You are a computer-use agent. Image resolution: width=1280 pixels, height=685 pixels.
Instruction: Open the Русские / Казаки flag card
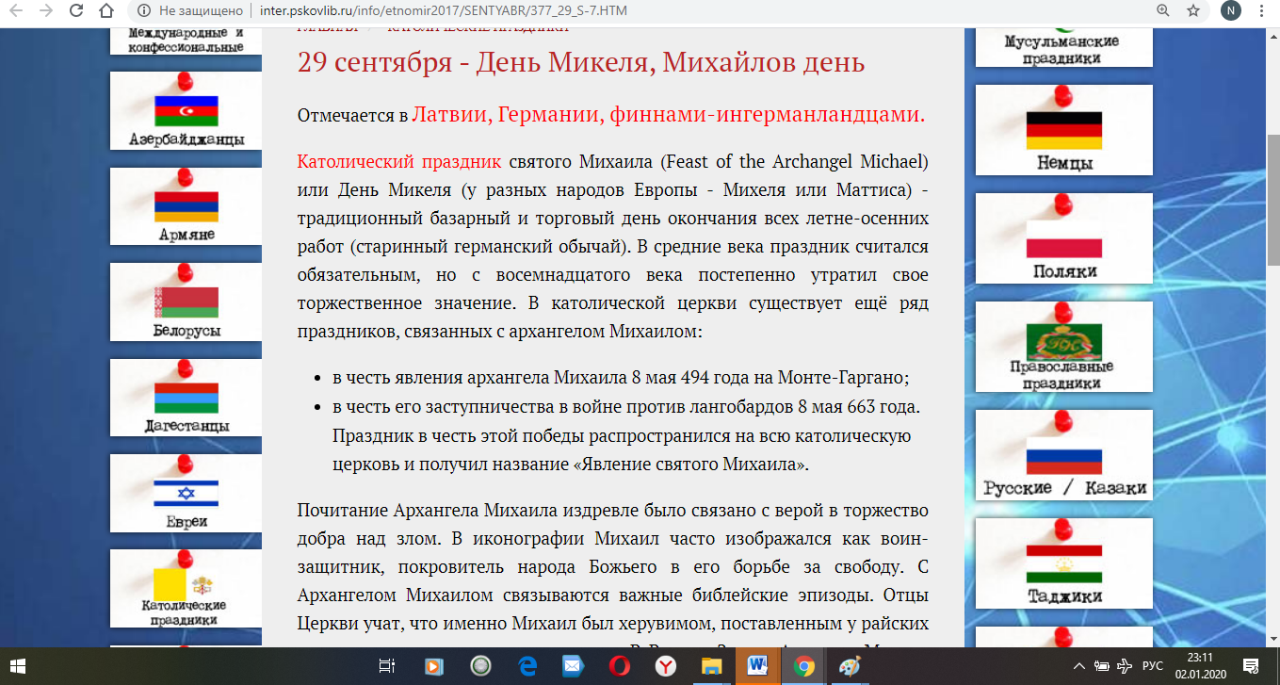pos(1064,455)
